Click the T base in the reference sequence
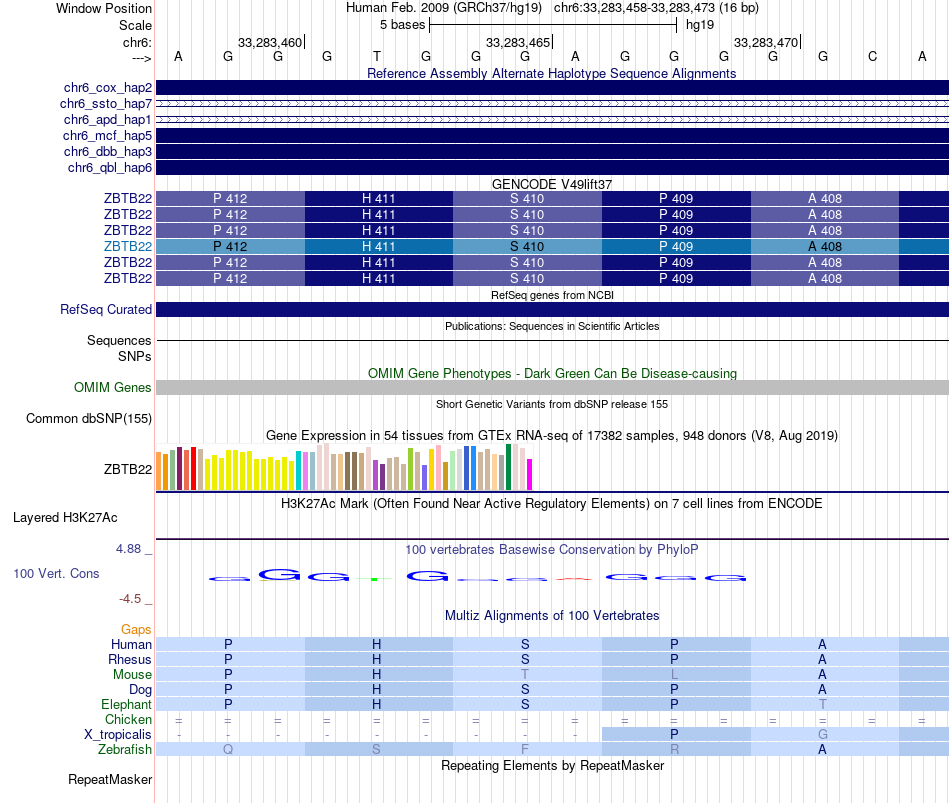This screenshot has width=950, height=803. coord(377,56)
